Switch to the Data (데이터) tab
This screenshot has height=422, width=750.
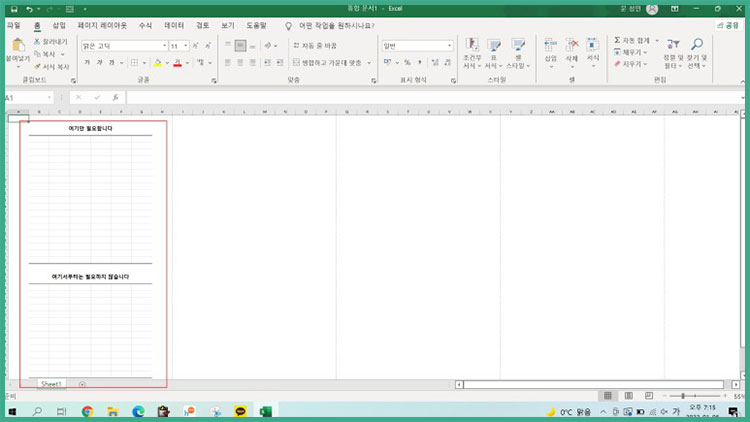coord(174,25)
